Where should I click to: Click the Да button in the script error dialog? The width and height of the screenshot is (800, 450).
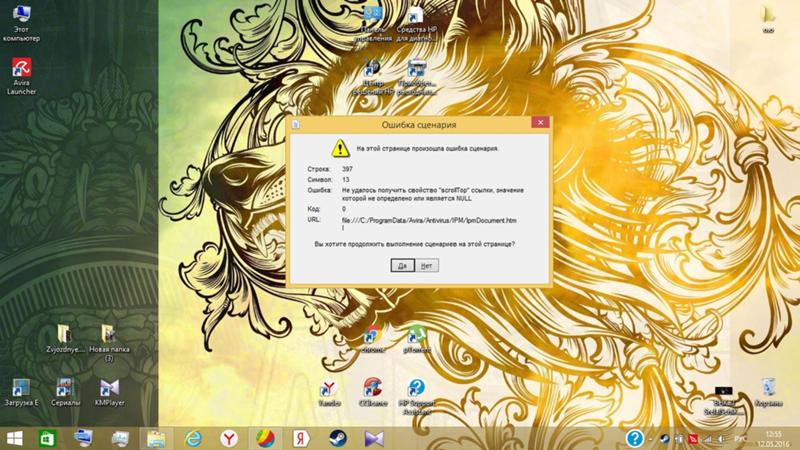pyautogui.click(x=402, y=265)
